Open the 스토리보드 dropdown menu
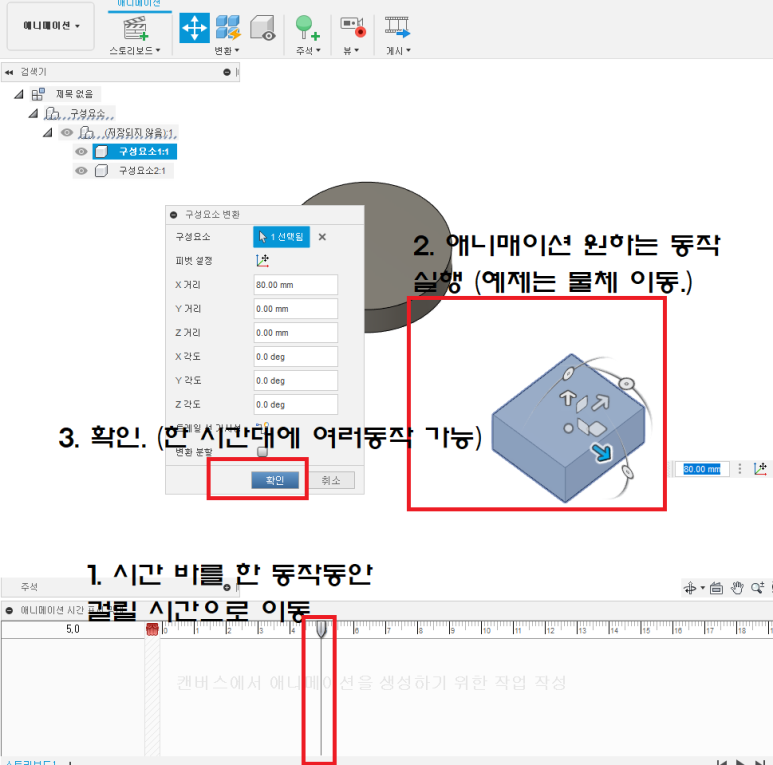The width and height of the screenshot is (773, 765). (x=135, y=50)
